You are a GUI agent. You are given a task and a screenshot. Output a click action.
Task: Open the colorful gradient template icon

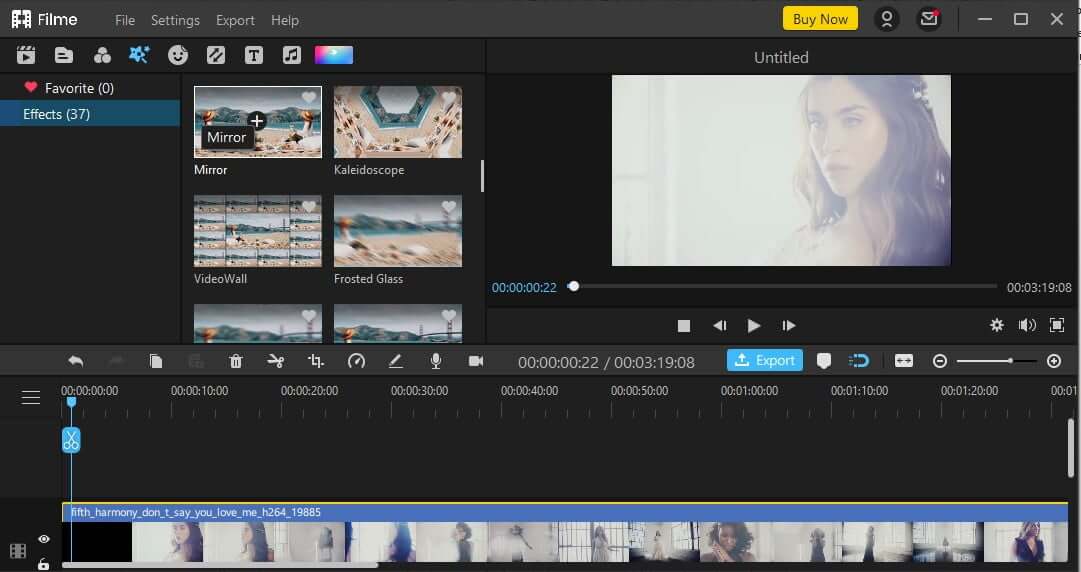tap(334, 55)
